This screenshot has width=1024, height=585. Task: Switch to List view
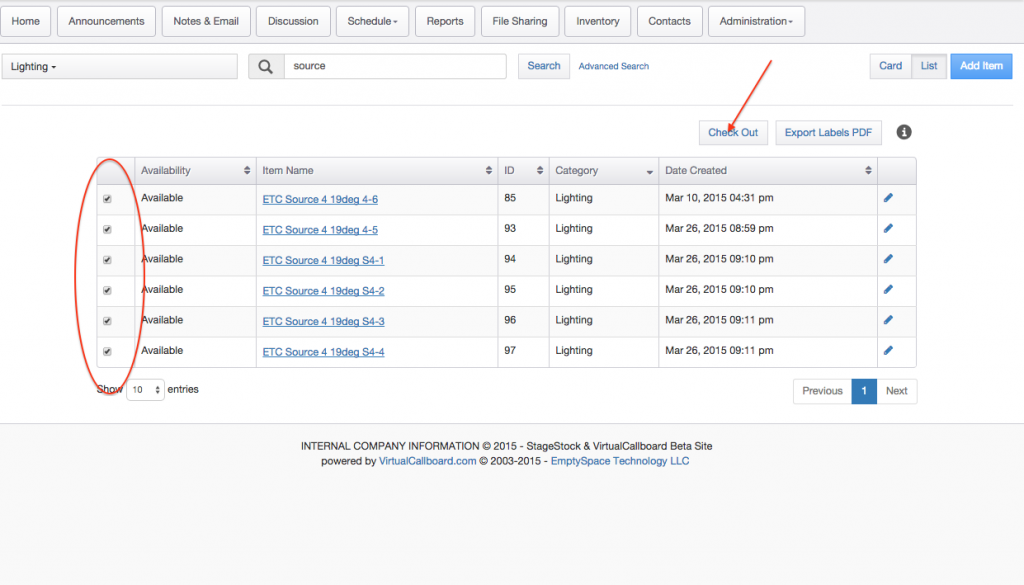pos(929,66)
